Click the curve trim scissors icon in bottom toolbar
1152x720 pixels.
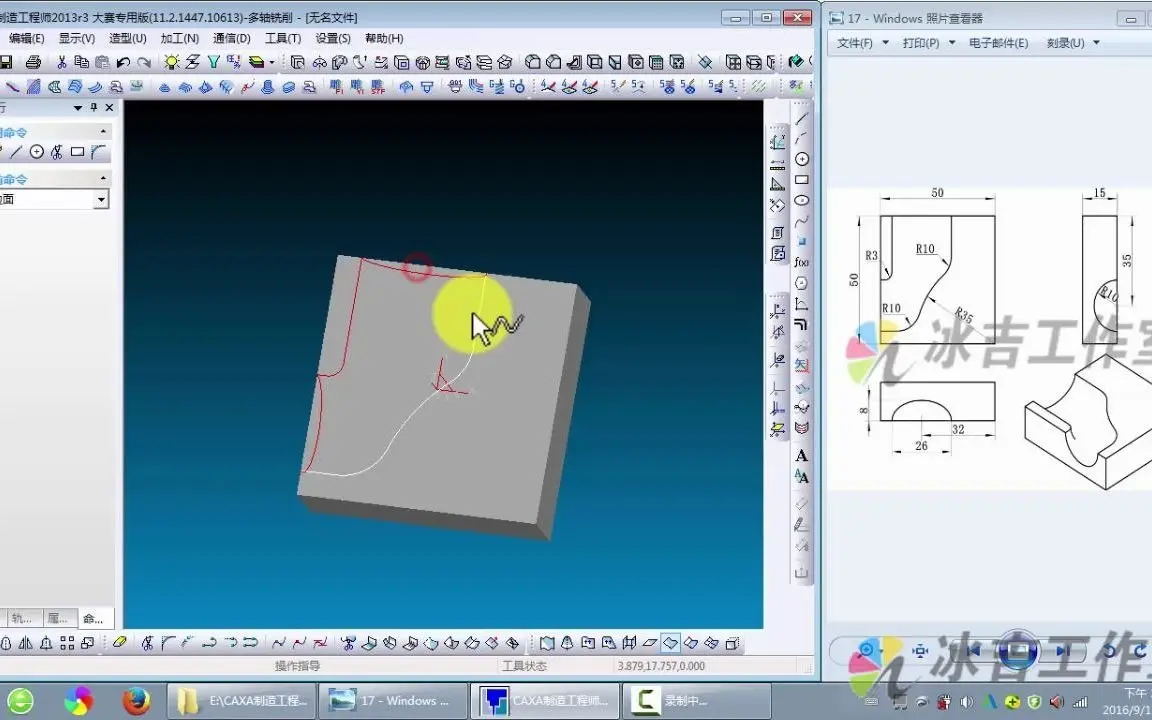[x=147, y=643]
